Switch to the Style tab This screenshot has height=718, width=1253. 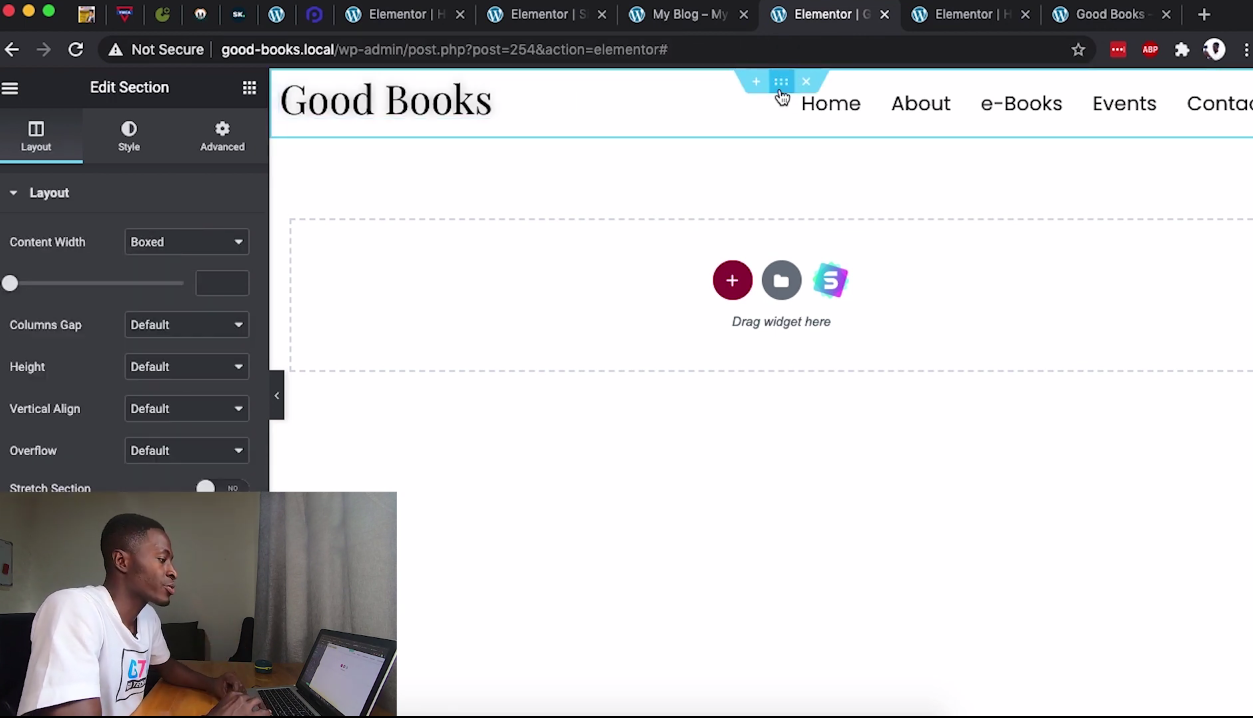click(x=129, y=136)
